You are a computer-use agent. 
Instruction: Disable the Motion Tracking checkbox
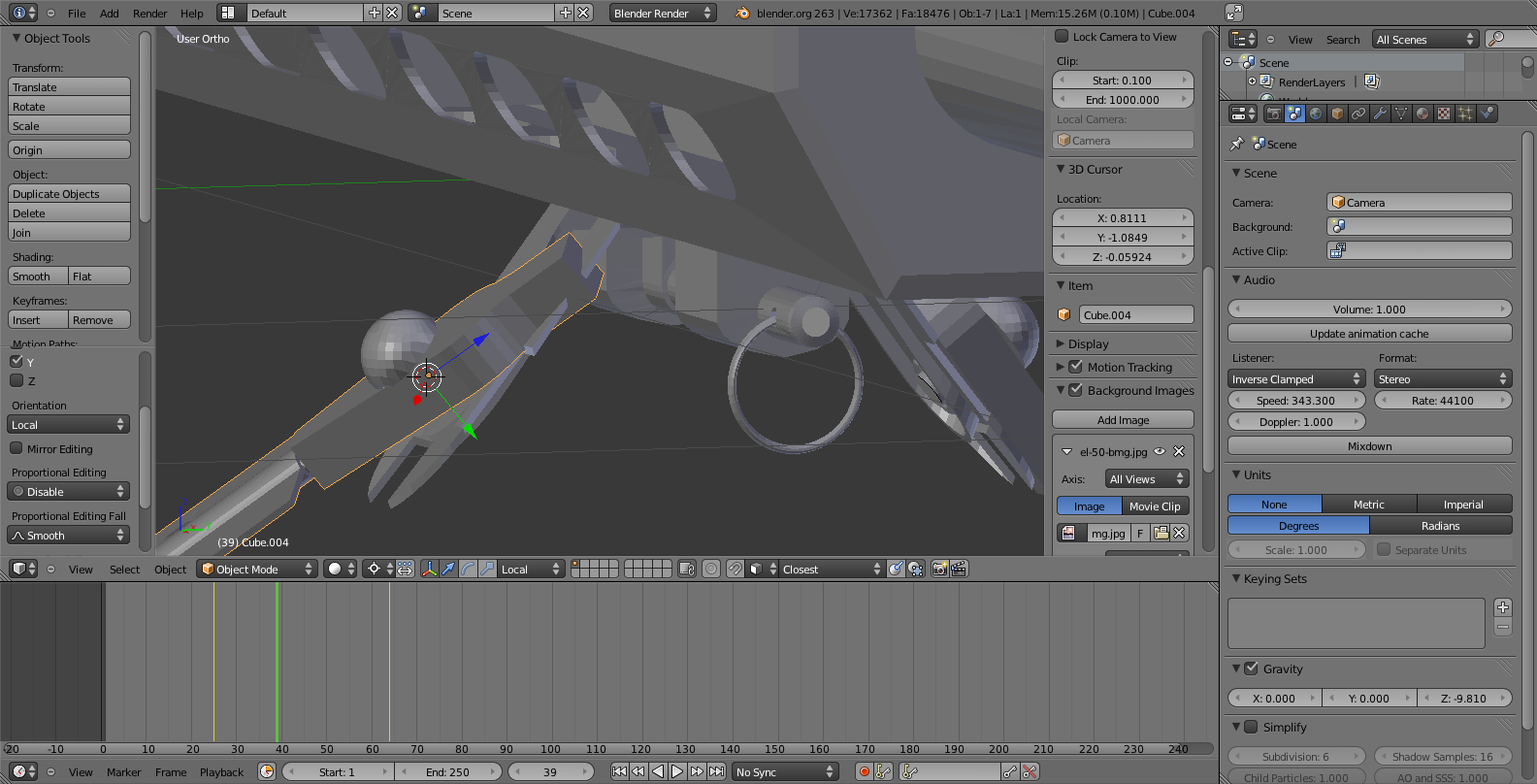[1075, 367]
